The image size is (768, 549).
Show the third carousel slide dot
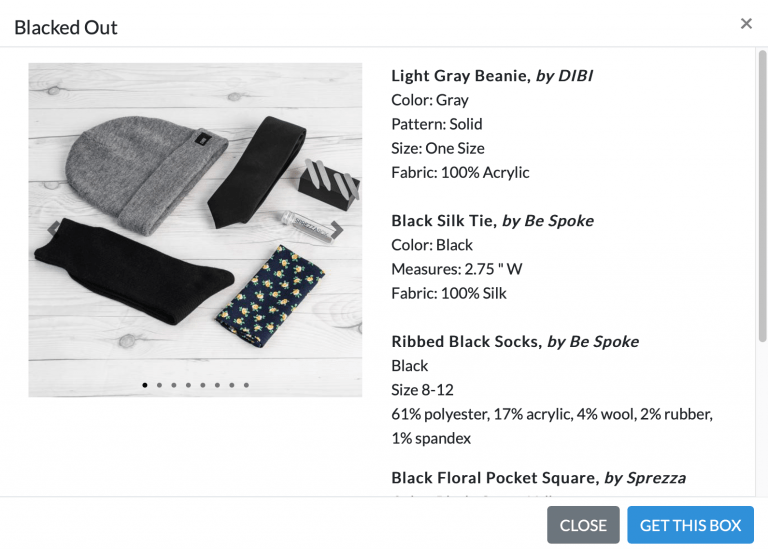(174, 385)
